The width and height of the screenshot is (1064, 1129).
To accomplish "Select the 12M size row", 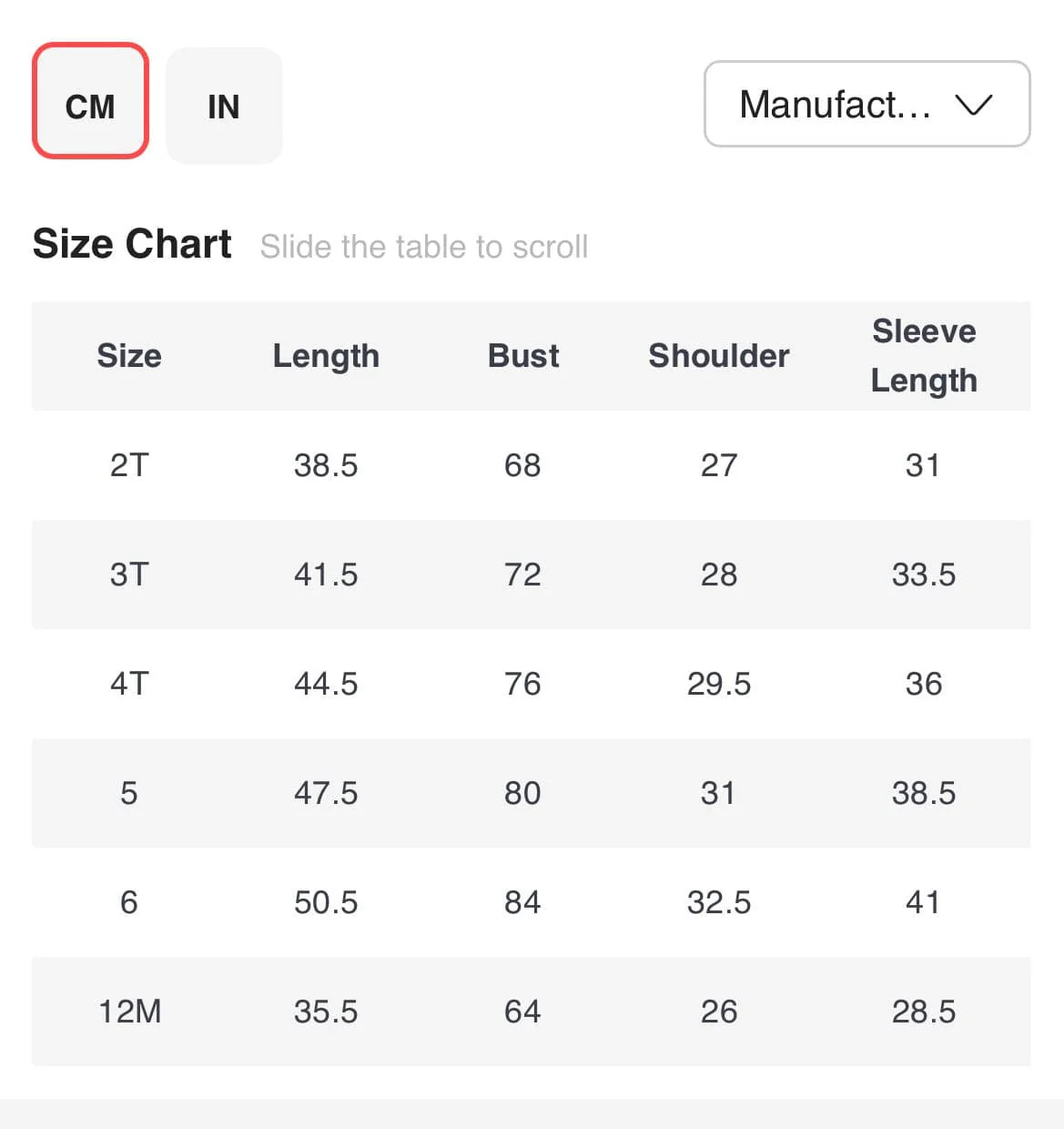I will pos(129,1012).
